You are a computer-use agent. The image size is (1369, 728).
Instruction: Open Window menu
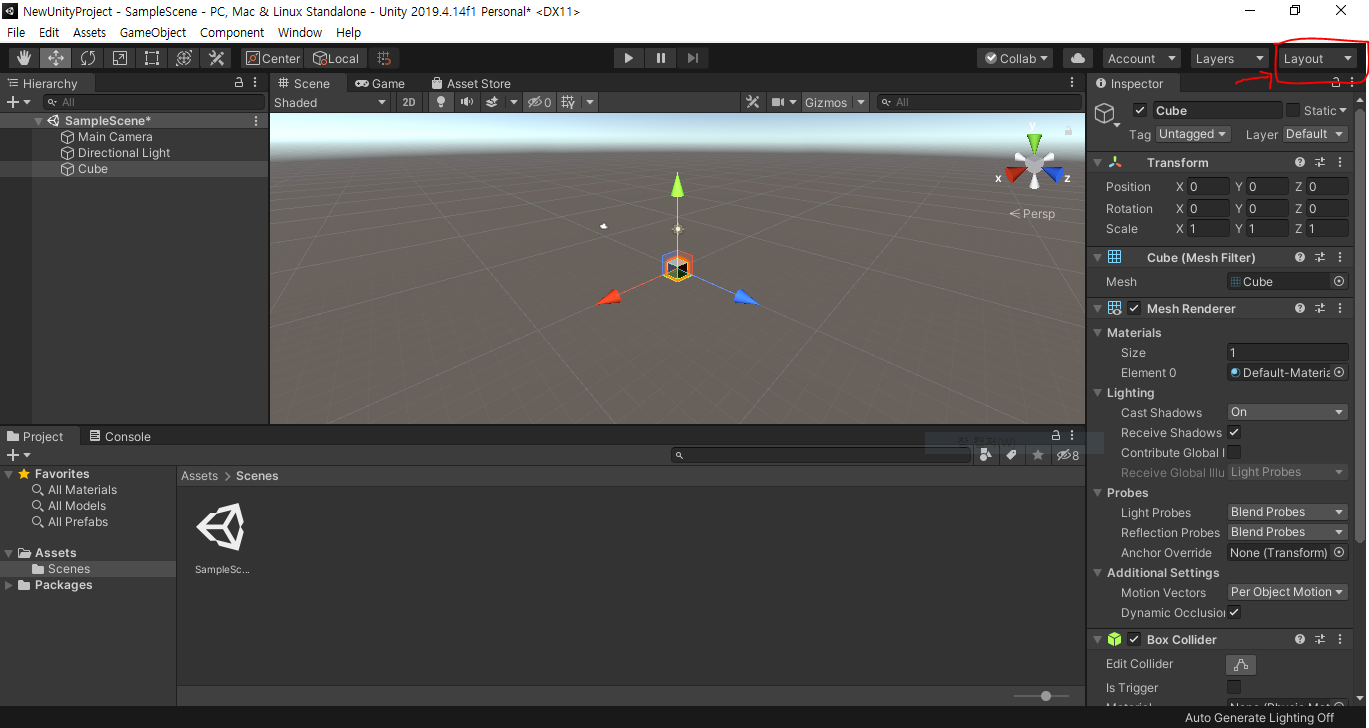(300, 32)
